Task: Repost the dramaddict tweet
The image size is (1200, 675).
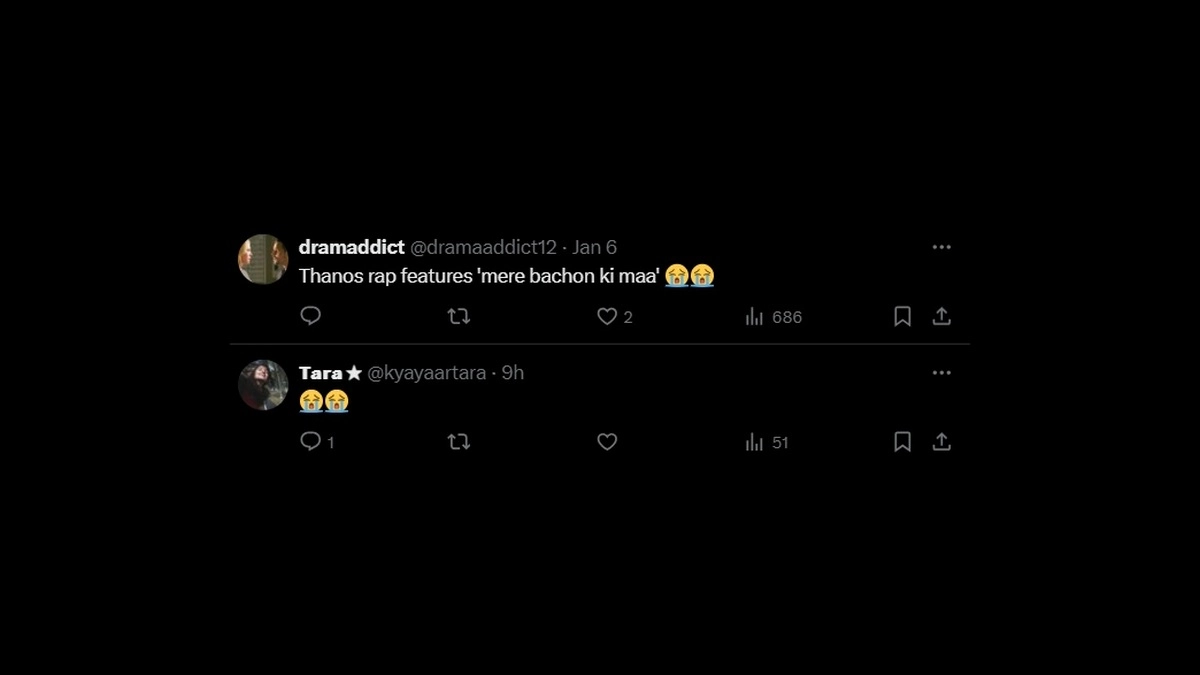Action: (x=459, y=316)
